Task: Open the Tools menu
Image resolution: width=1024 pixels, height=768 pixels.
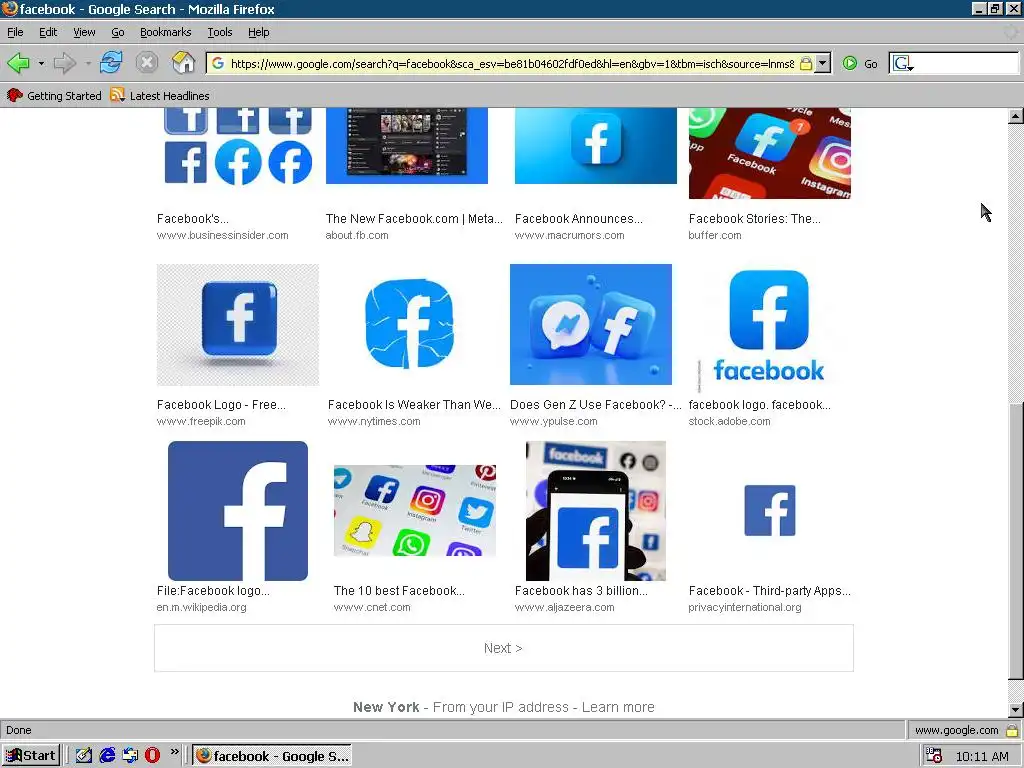Action: coord(219,32)
